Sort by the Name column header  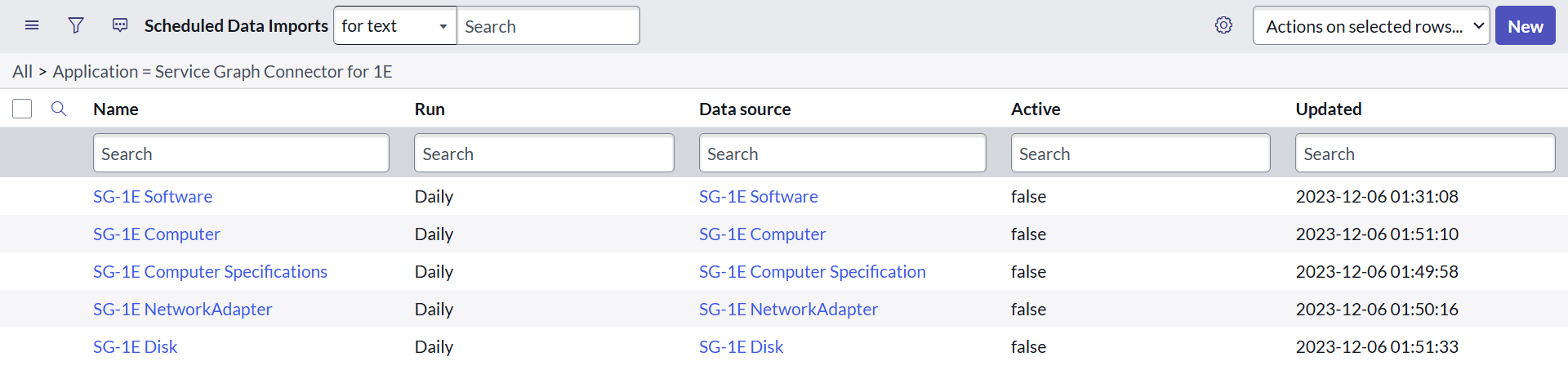pyautogui.click(x=116, y=109)
